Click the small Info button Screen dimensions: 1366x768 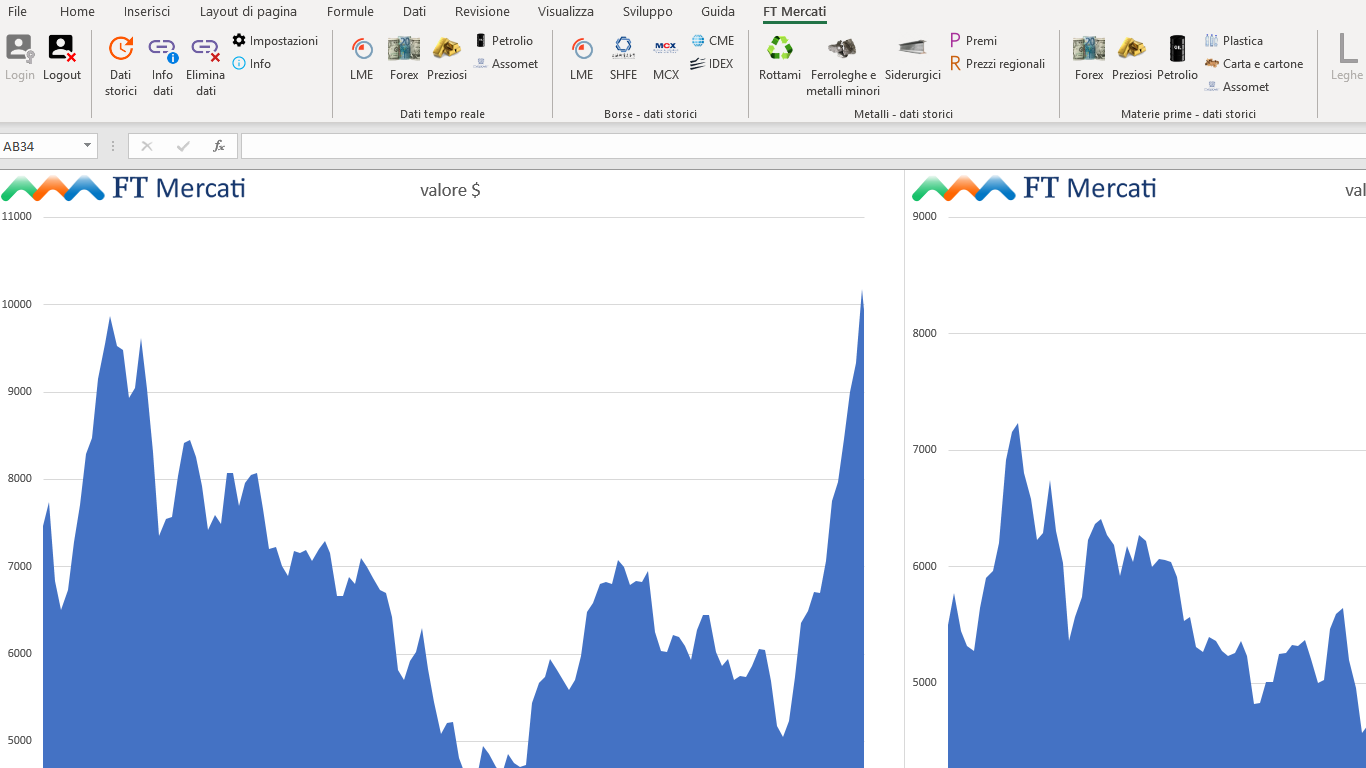(x=252, y=64)
